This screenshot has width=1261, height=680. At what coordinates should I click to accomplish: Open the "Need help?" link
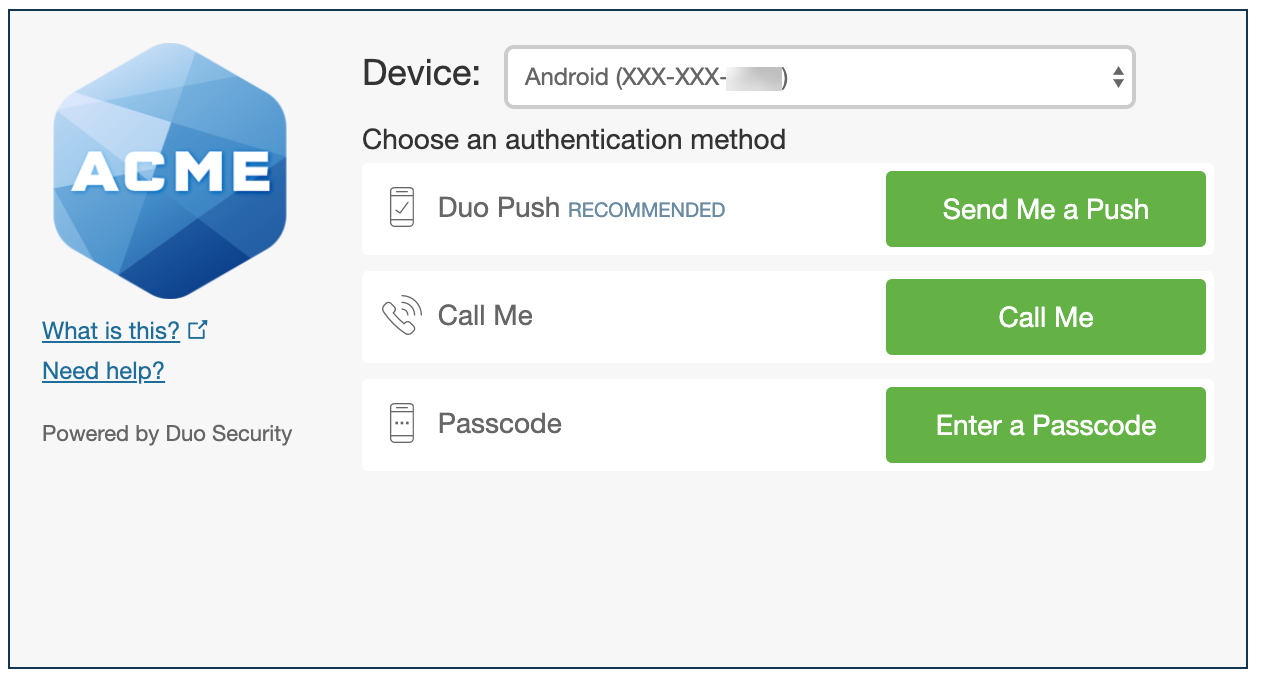coord(103,371)
